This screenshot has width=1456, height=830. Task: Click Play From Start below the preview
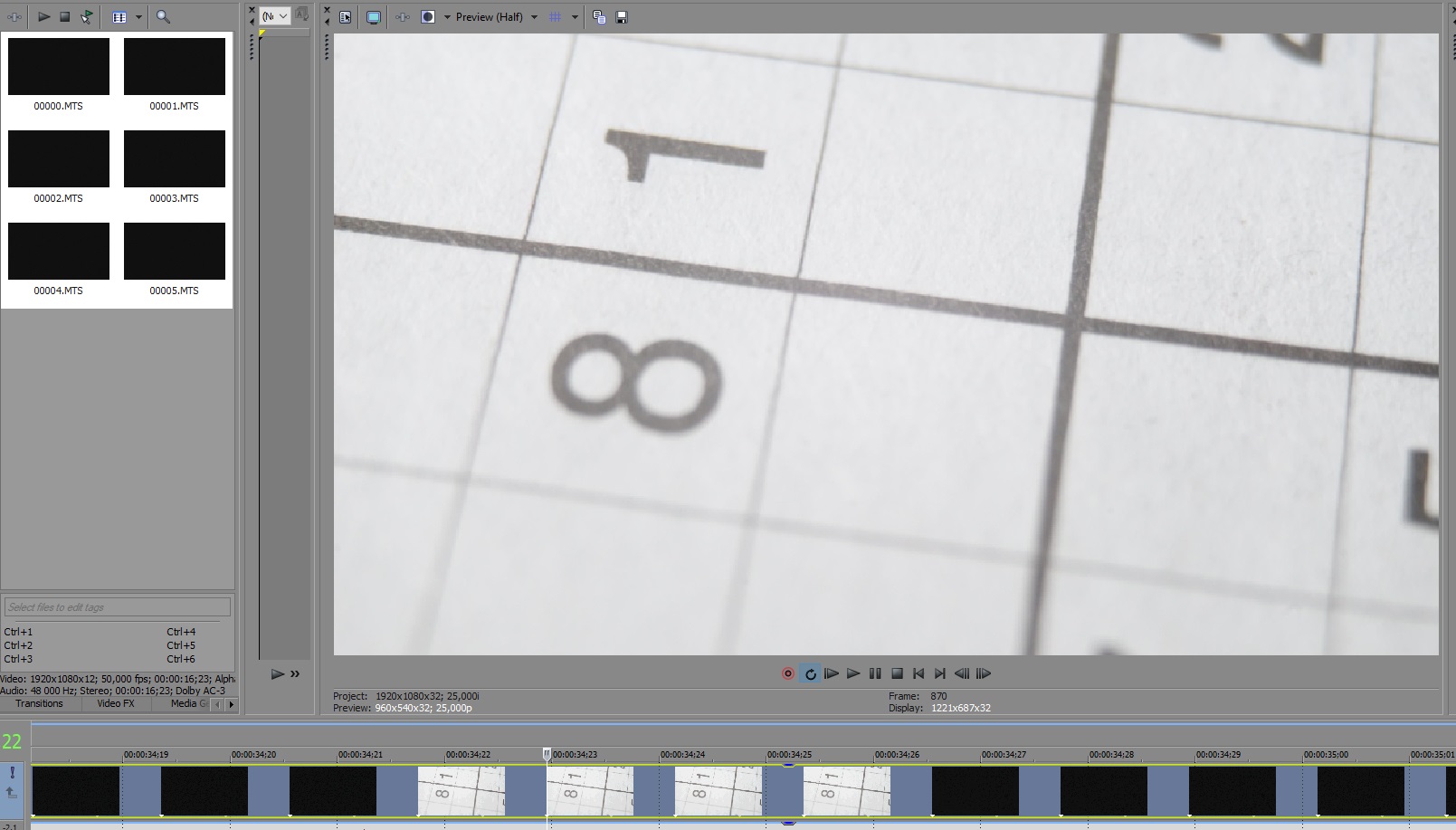click(x=832, y=673)
